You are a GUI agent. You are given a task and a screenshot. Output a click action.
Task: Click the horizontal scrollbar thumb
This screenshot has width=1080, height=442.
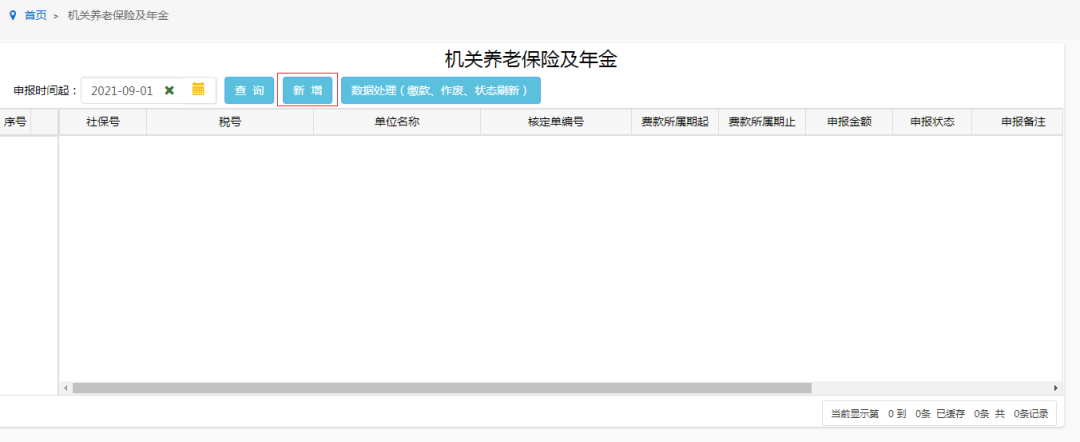coord(442,388)
